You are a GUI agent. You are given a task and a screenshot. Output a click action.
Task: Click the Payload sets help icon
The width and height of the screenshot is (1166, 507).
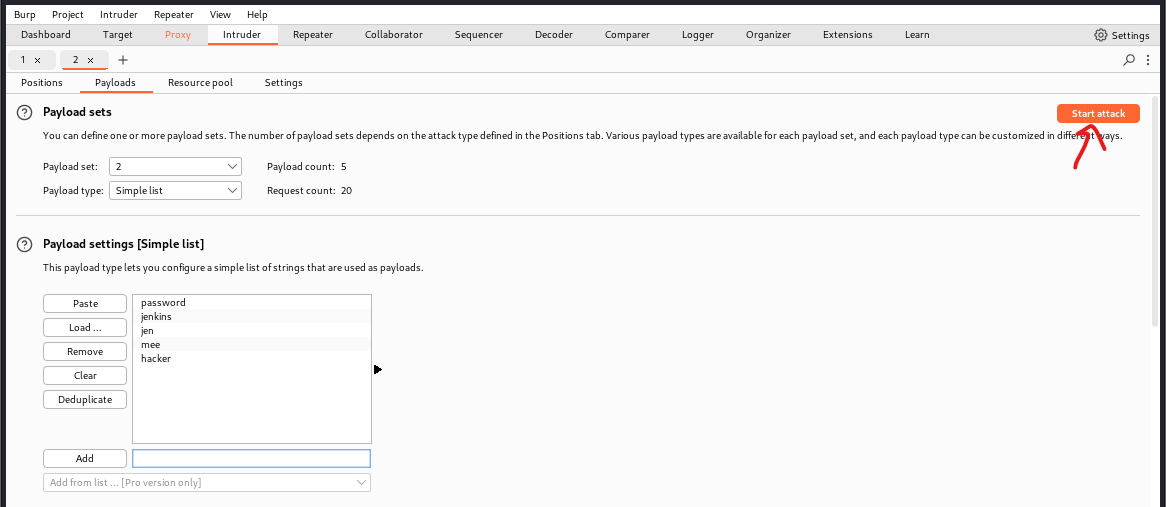tap(25, 113)
